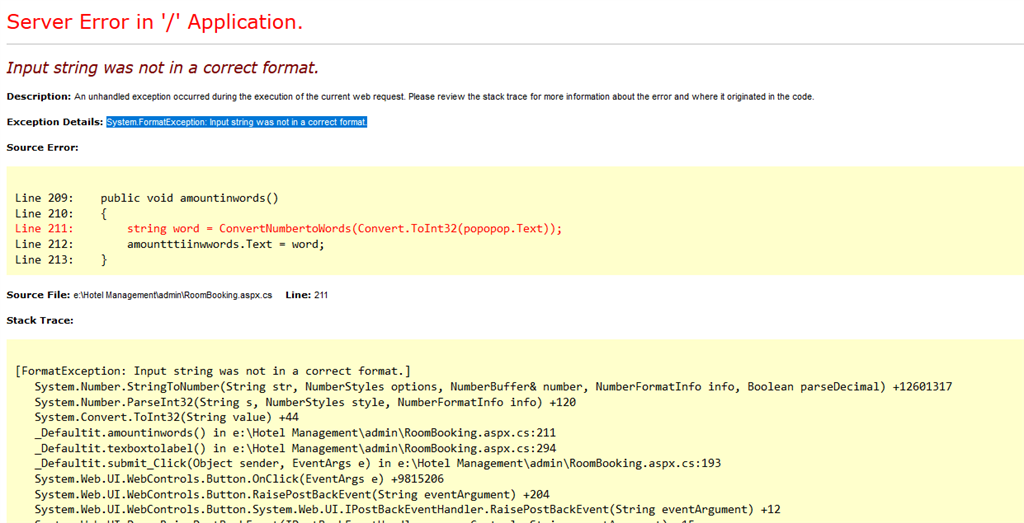Click the System.Number.ParseInt32 stack trace line
The image size is (1024, 523).
click(x=305, y=402)
